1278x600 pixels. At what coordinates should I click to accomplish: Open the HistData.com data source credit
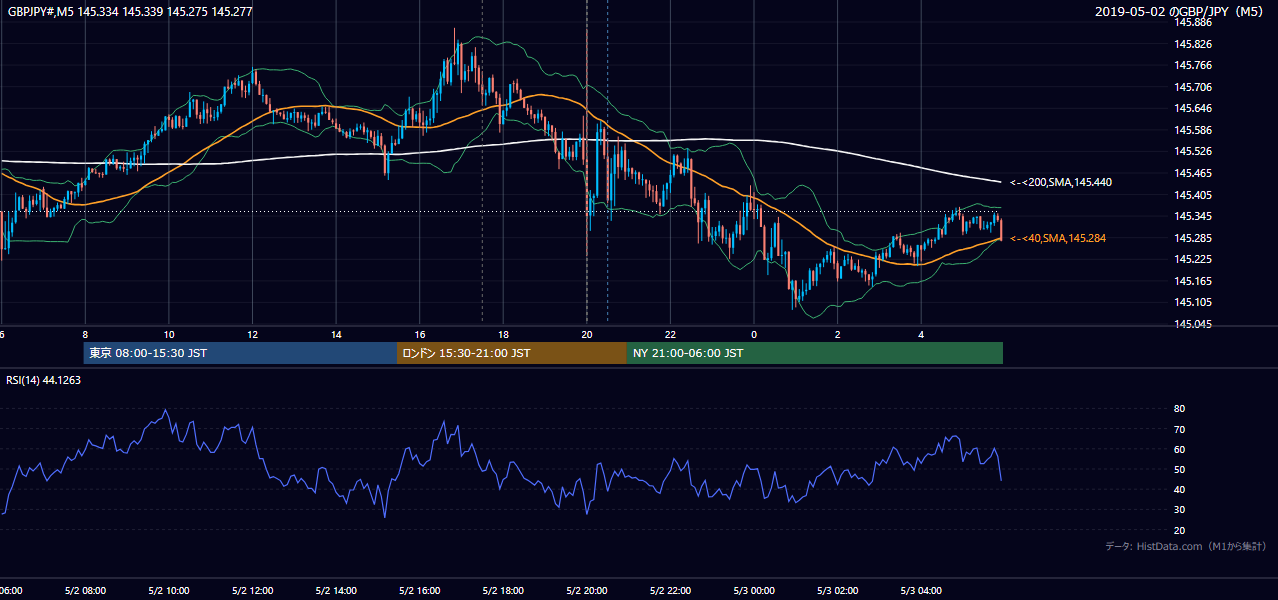pos(1186,546)
